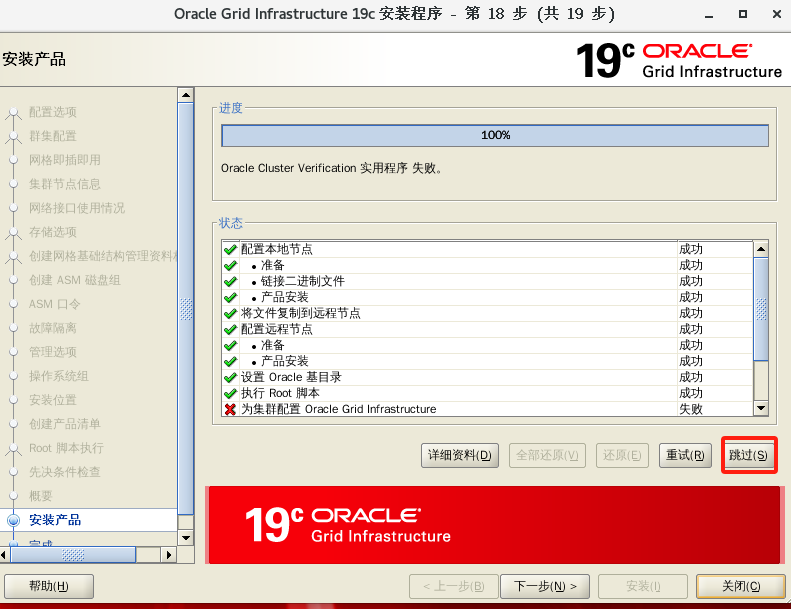Open help with the 帮助(H) button

49,586
